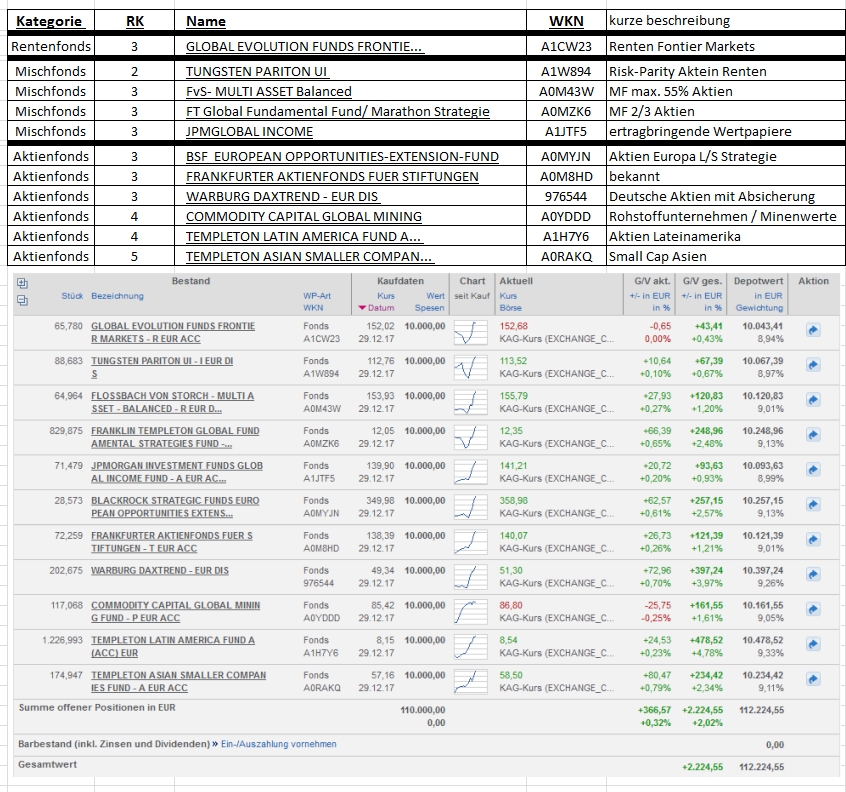846x792 pixels.
Task: Open chart thumbnail for JPMorgan Global Income
Action: coord(470,472)
